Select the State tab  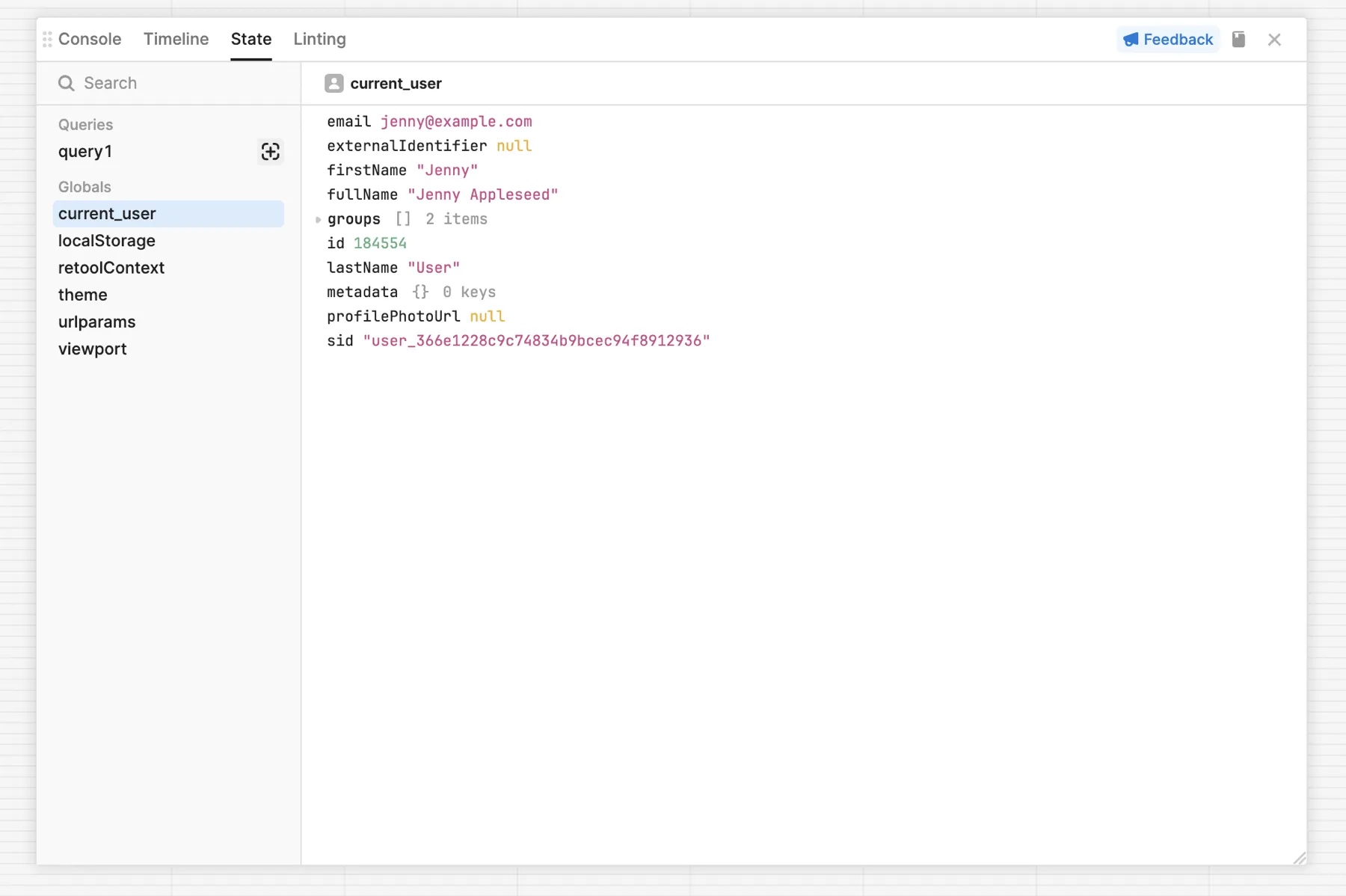pos(251,39)
